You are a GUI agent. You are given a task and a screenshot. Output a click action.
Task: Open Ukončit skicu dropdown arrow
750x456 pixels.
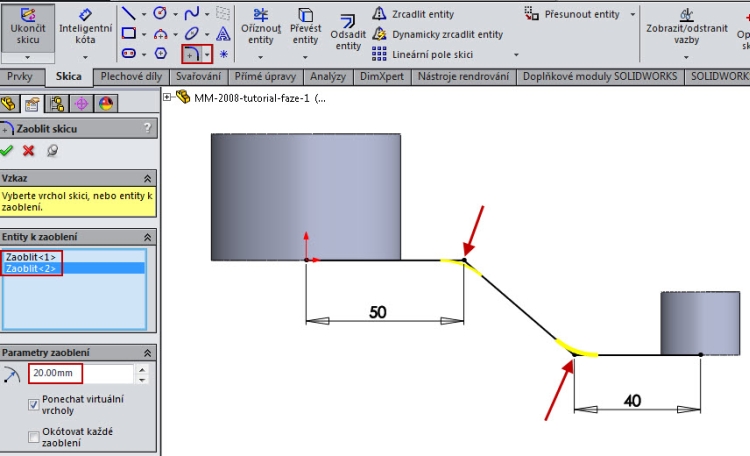pyautogui.click(x=28, y=57)
